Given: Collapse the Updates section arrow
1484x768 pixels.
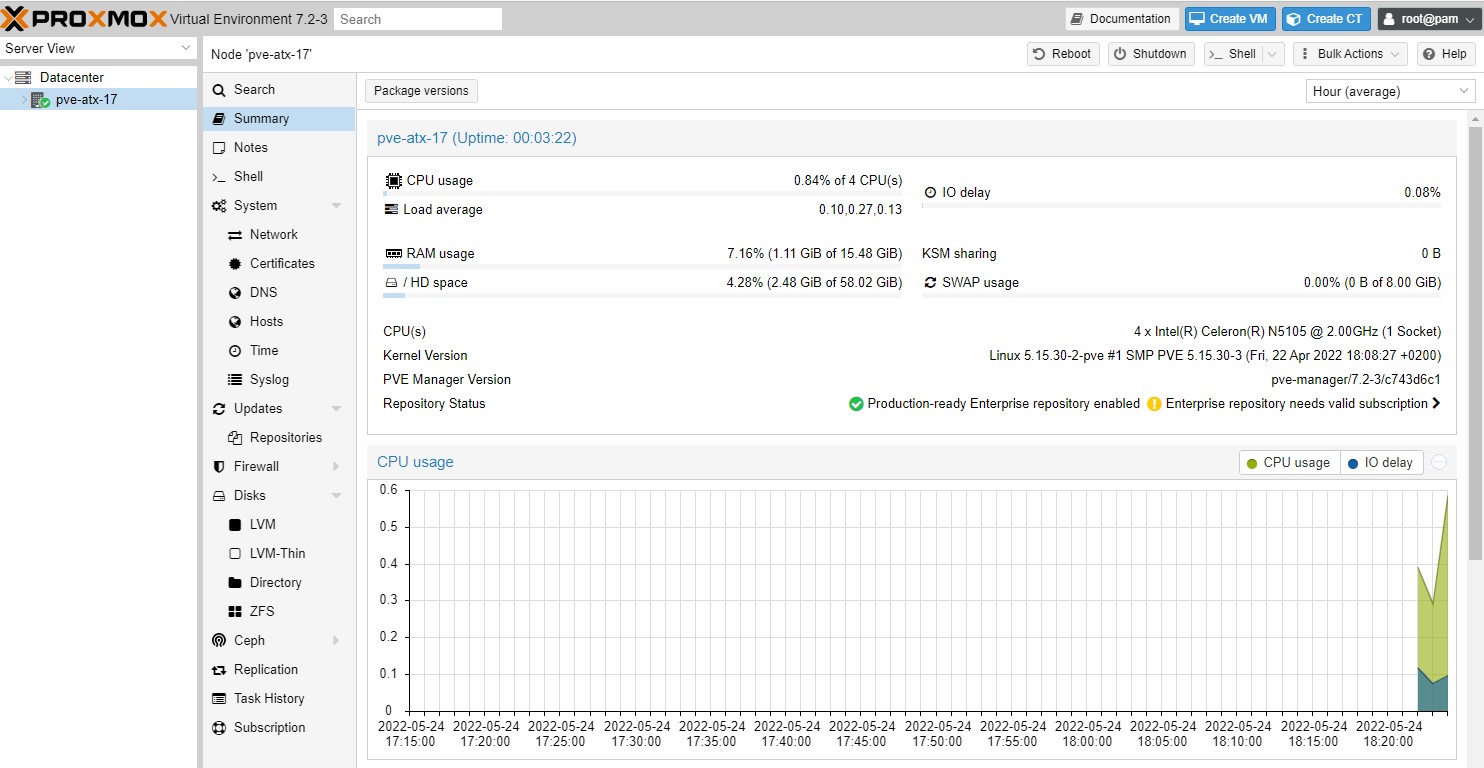Looking at the screenshot, I should (336, 409).
